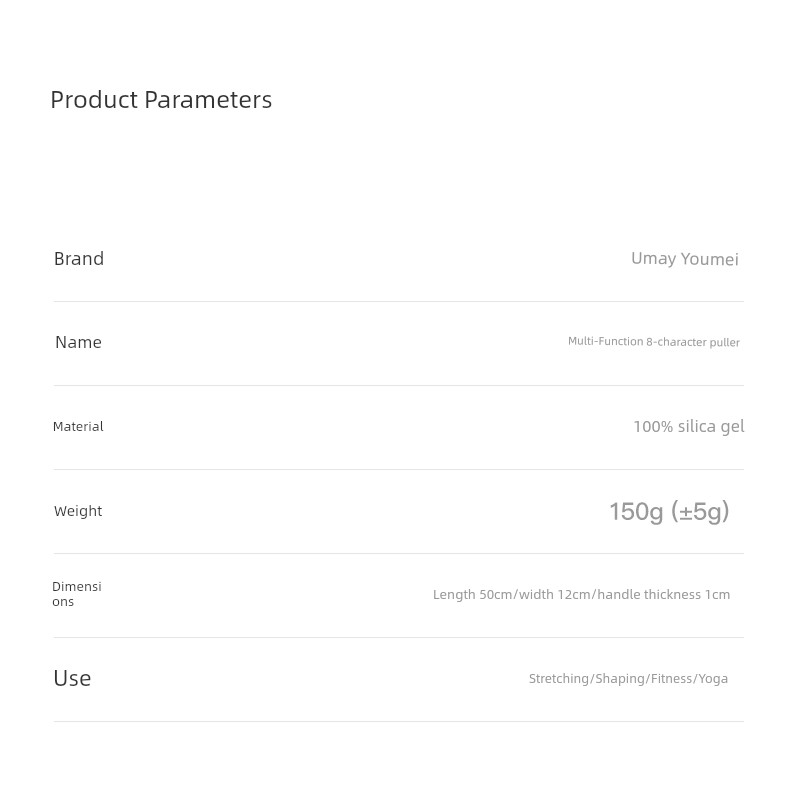Image resolution: width=790 pixels, height=809 pixels.
Task: Click the word Youmei in brand value
Action: click(x=710, y=259)
